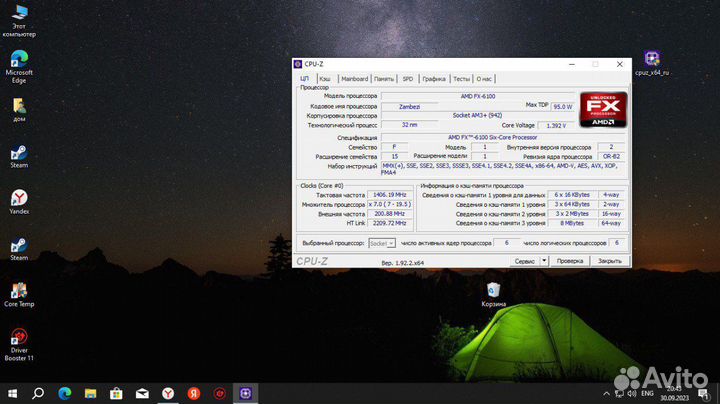
Task: Open the Тесты tab in CPU-Z
Action: 461,78
